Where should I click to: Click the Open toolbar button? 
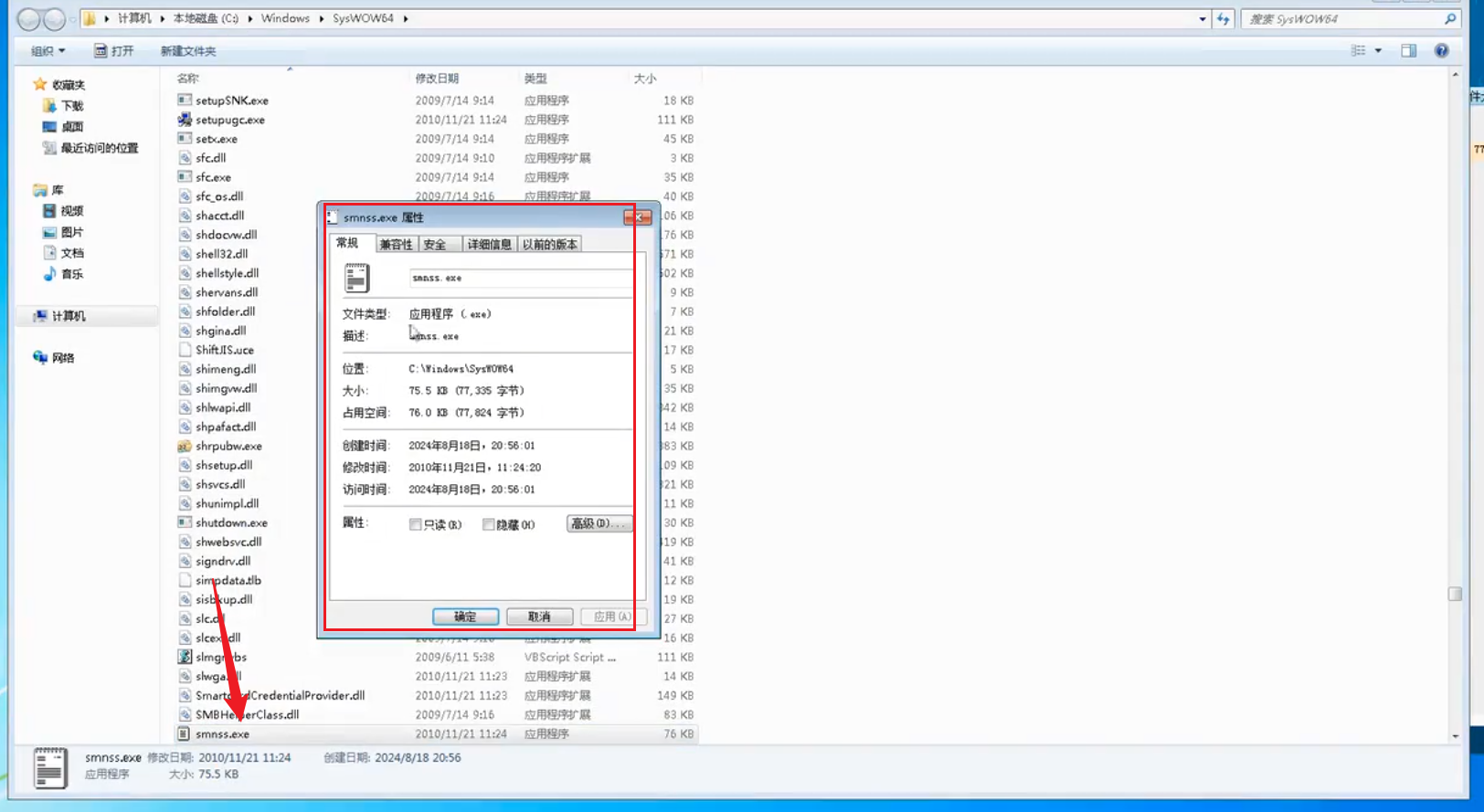coord(114,51)
